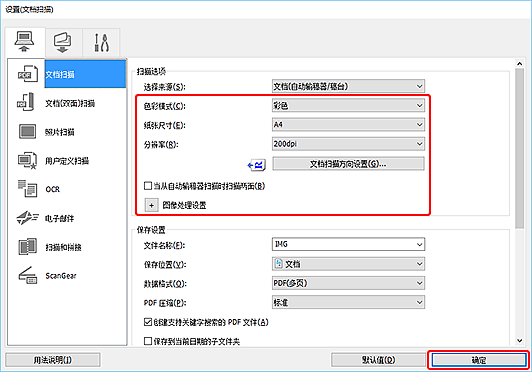Image resolution: width=532 pixels, height=372 pixels.
Task: Click the 确定 OK button
Action: [479, 360]
